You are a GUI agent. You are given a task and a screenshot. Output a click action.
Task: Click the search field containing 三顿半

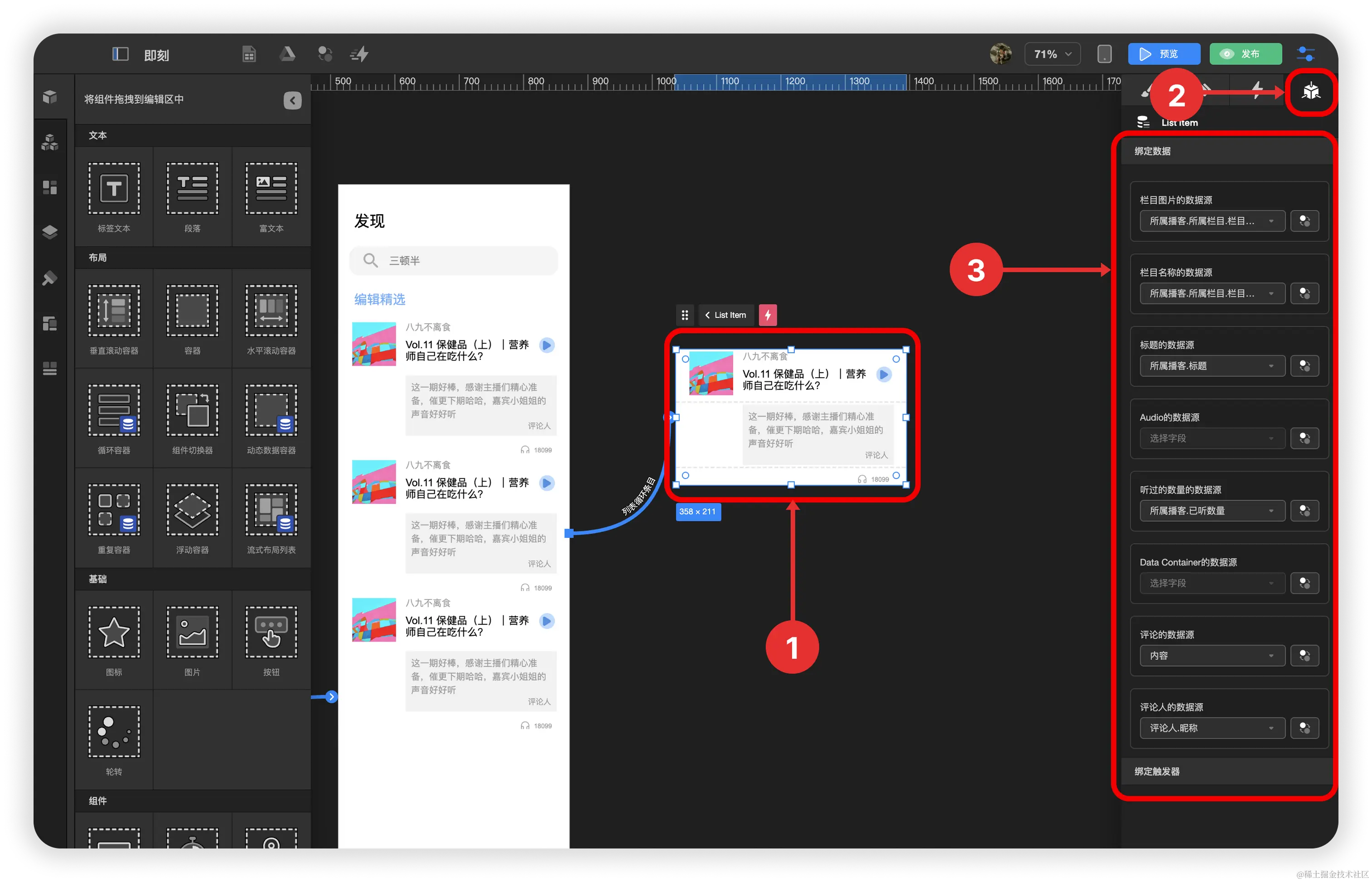click(453, 261)
